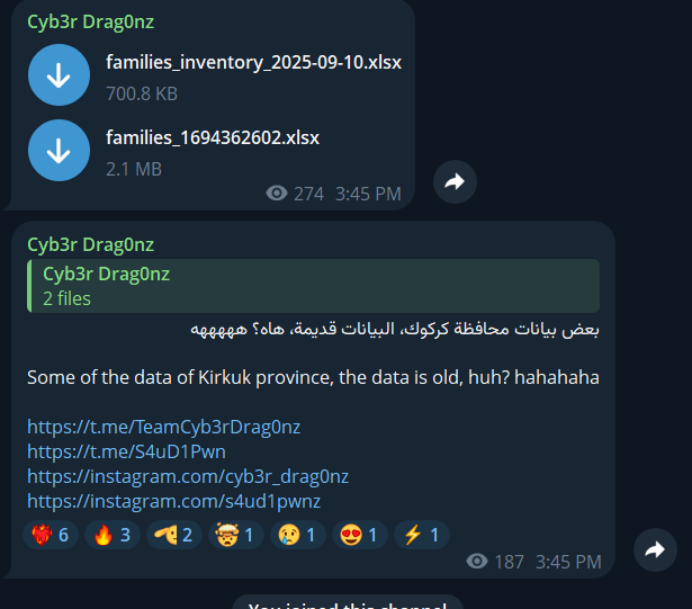Open the instagram.com/cyb3r_drag0nz link
692x609 pixels.
(188, 476)
